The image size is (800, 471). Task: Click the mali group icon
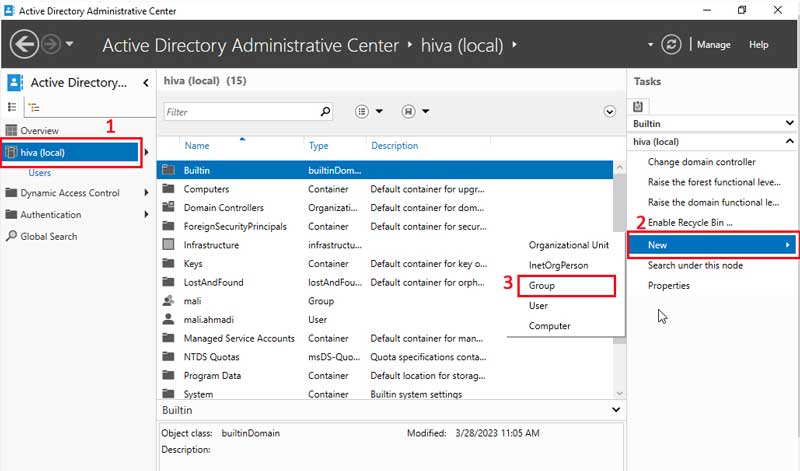[168, 301]
